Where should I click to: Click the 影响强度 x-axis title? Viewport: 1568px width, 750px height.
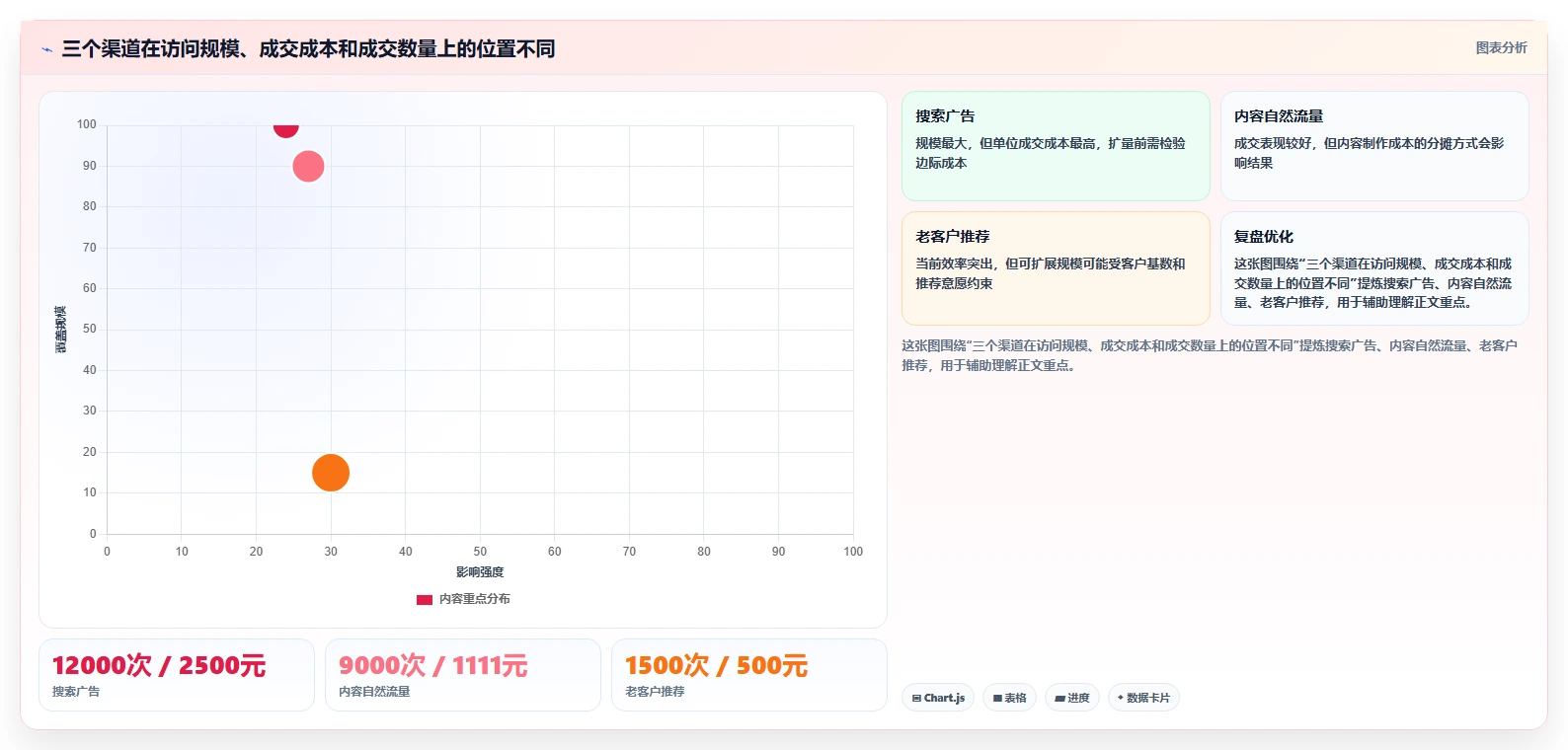pos(480,572)
